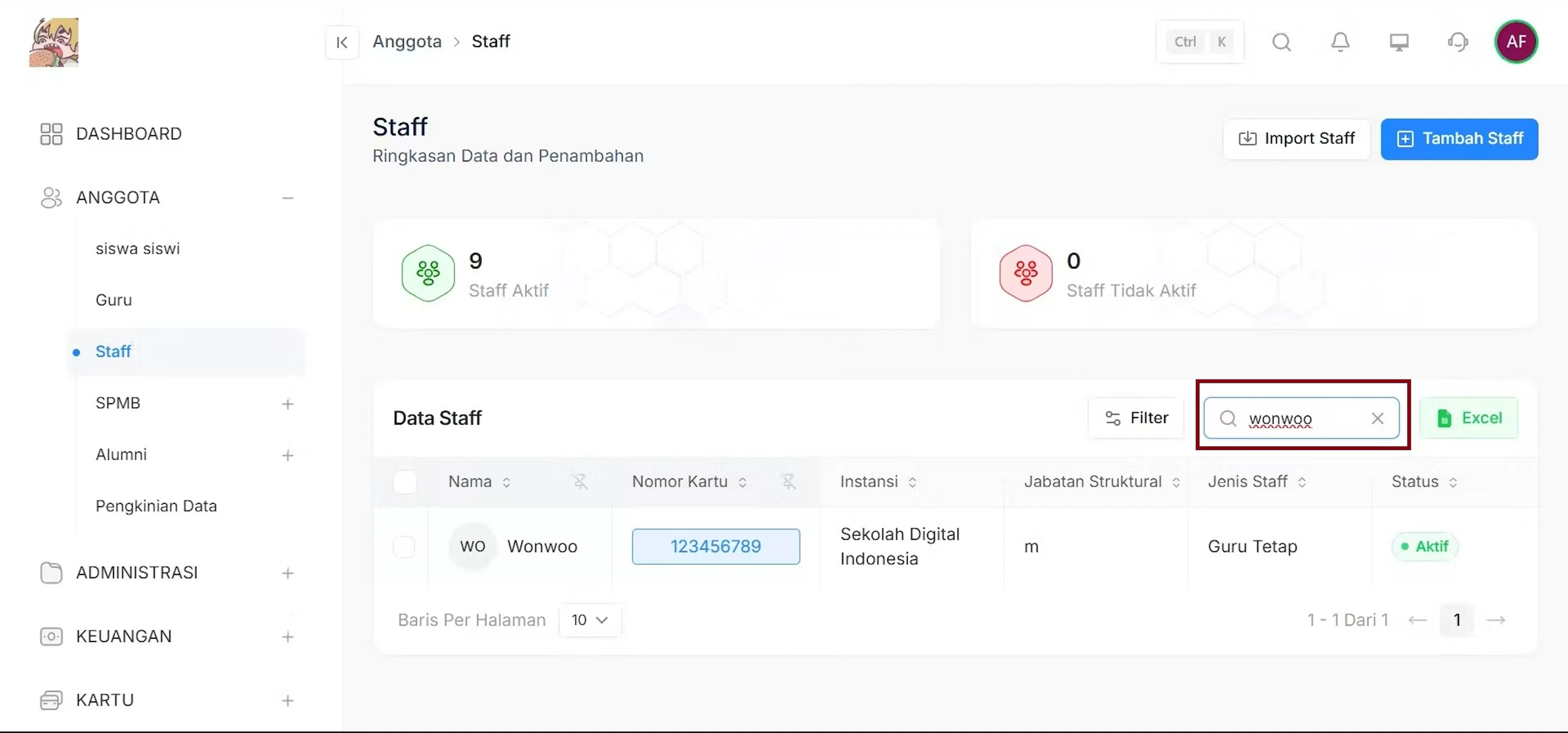Click the green Staff Aktif icon
1568x733 pixels.
point(428,274)
